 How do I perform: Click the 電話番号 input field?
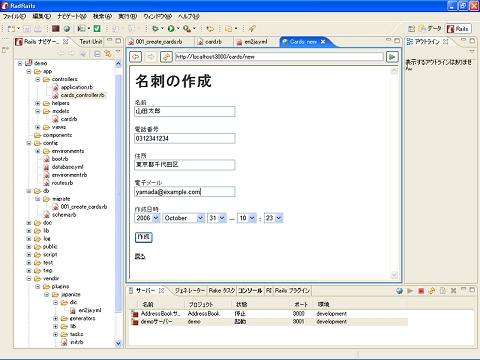[185, 138]
